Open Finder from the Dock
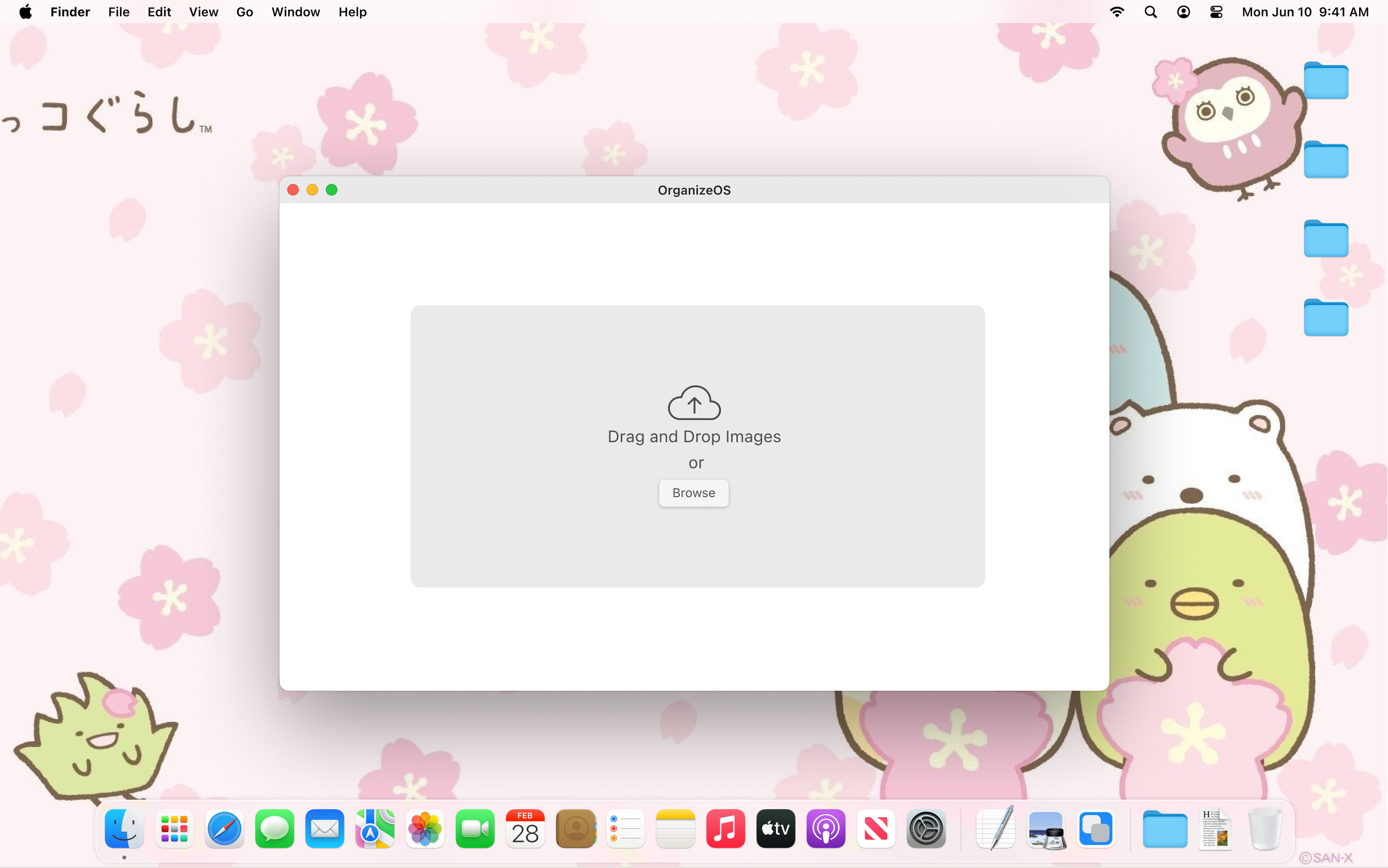Image resolution: width=1388 pixels, height=868 pixels. pyautogui.click(x=124, y=829)
